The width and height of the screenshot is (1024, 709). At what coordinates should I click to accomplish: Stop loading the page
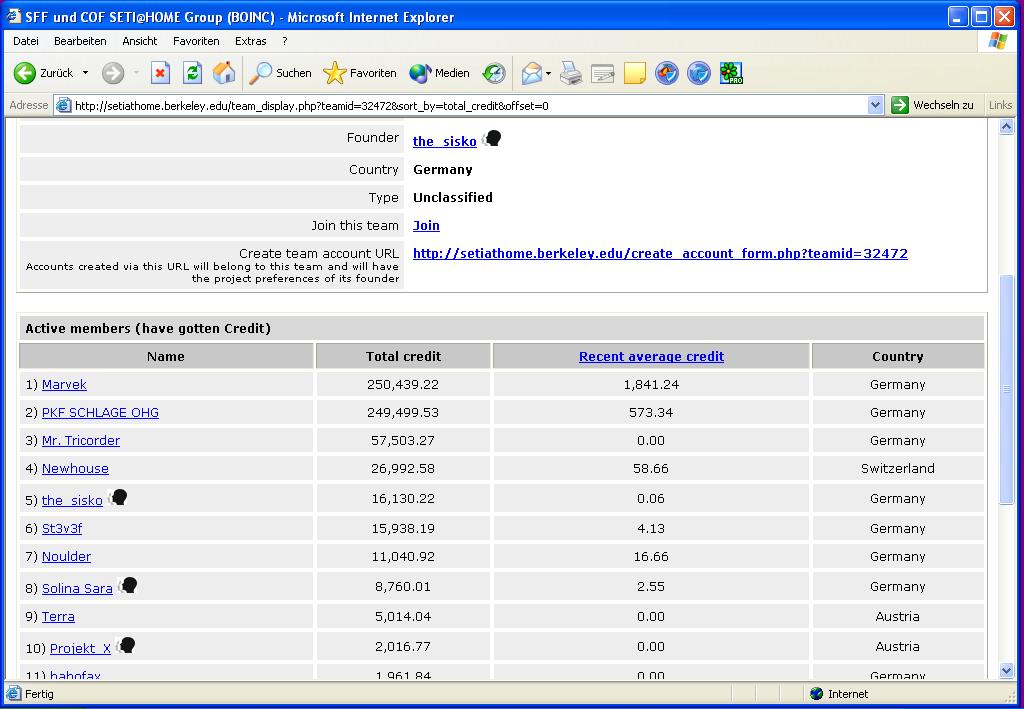pyautogui.click(x=160, y=73)
